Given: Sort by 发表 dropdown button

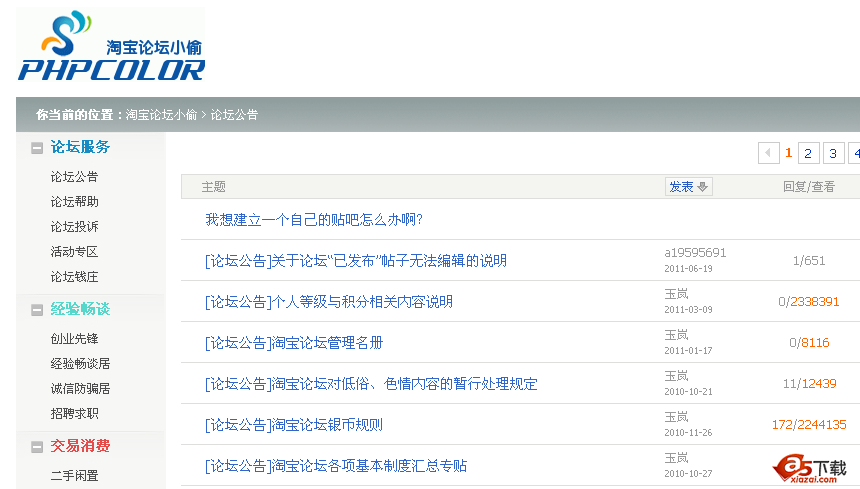Looking at the screenshot, I should tap(689, 186).
